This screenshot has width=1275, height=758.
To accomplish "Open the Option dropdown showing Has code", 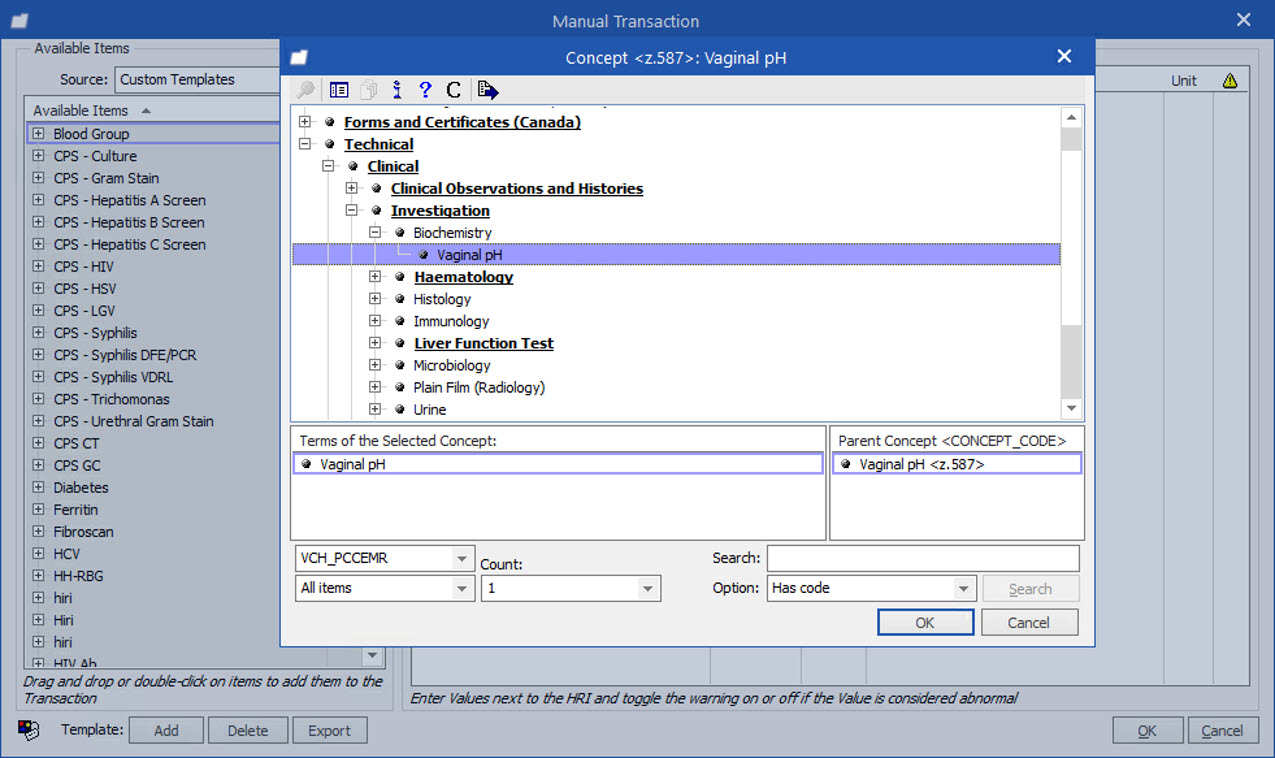I will (965, 588).
